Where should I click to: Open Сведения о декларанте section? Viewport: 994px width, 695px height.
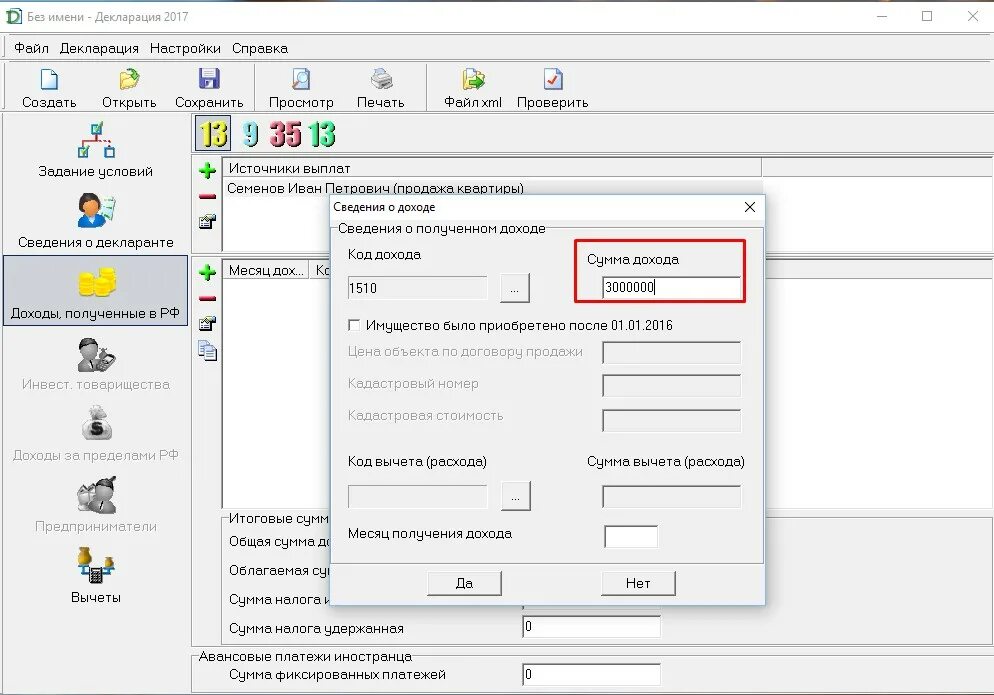pos(95,221)
